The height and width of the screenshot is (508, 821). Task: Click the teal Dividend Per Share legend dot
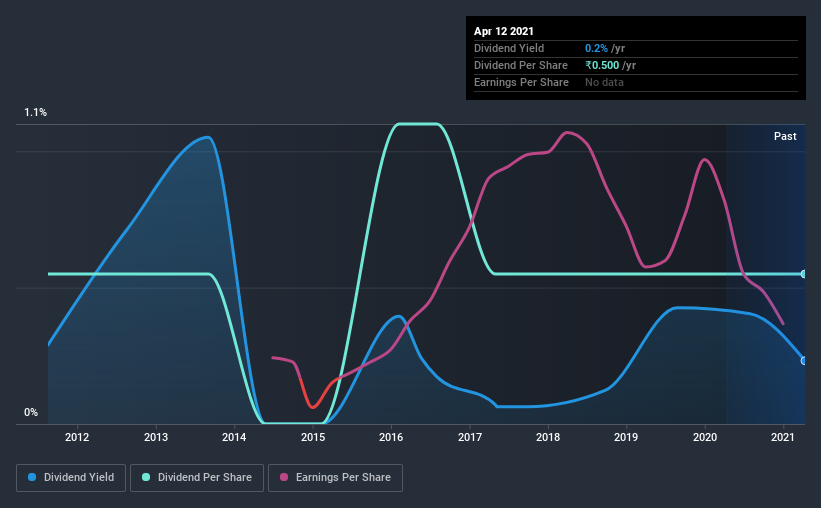tap(146, 477)
